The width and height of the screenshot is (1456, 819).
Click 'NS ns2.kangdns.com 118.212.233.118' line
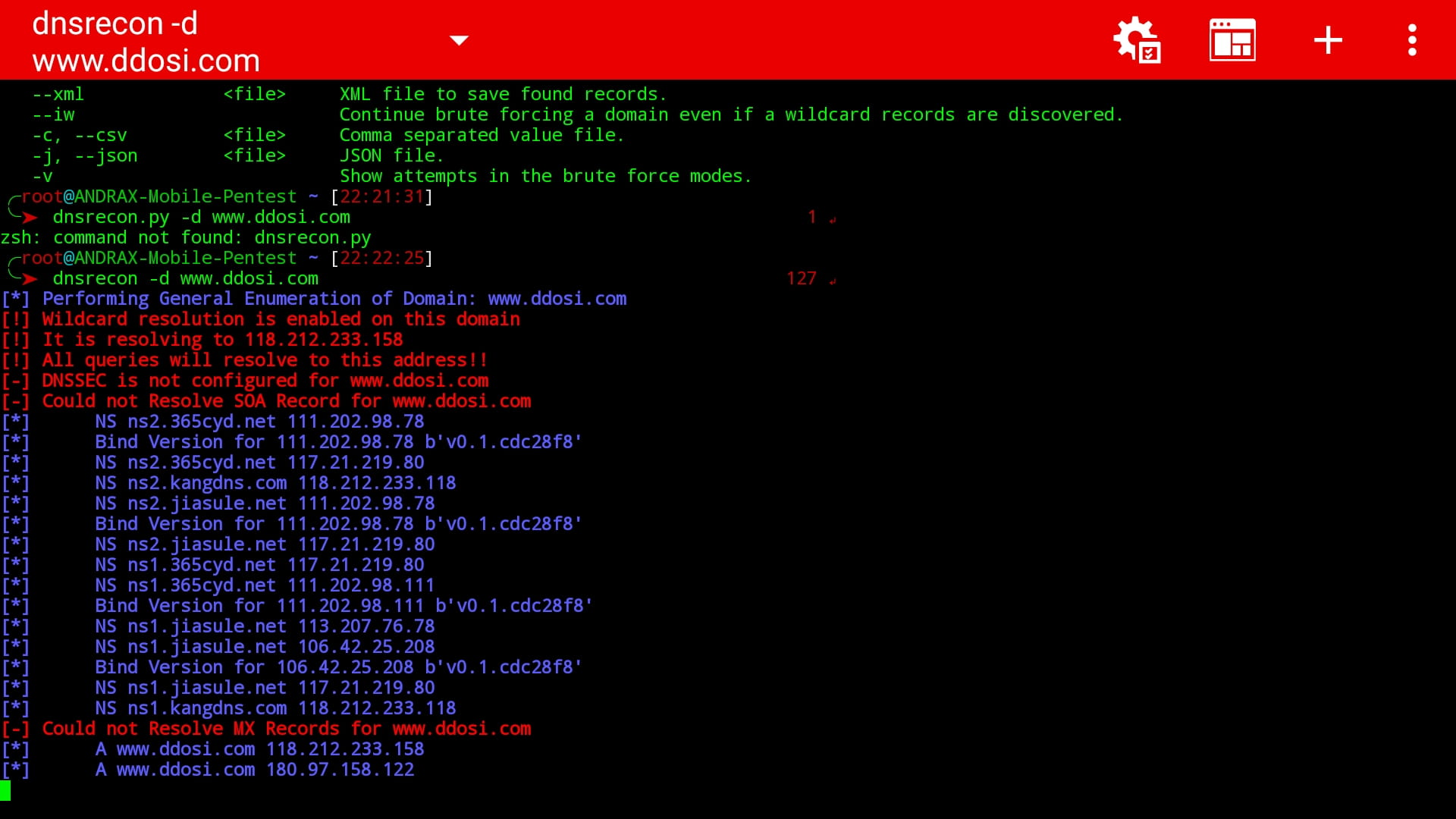275,483
